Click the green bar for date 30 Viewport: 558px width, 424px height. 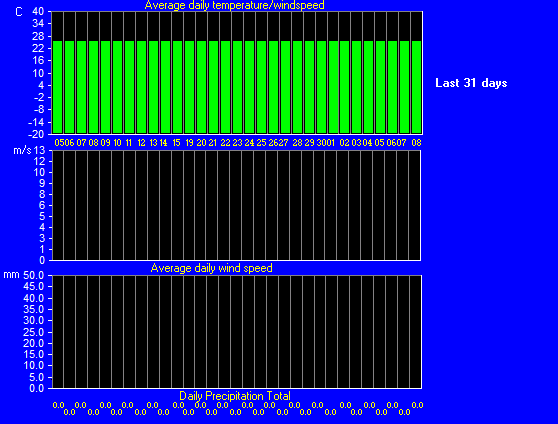(x=321, y=87)
